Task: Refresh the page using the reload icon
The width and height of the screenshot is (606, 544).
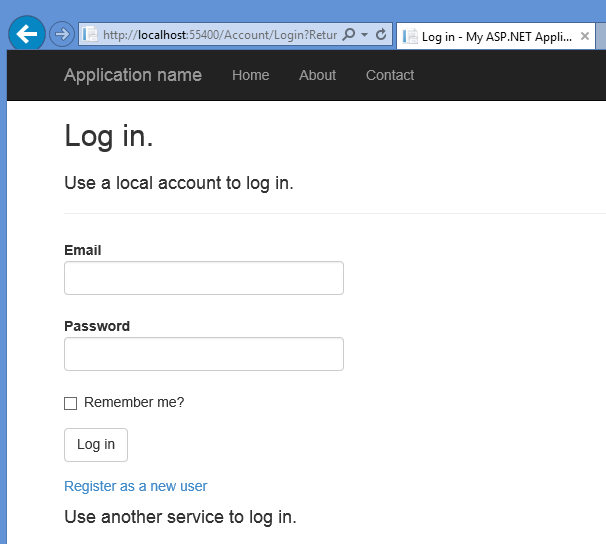Action: click(381, 35)
